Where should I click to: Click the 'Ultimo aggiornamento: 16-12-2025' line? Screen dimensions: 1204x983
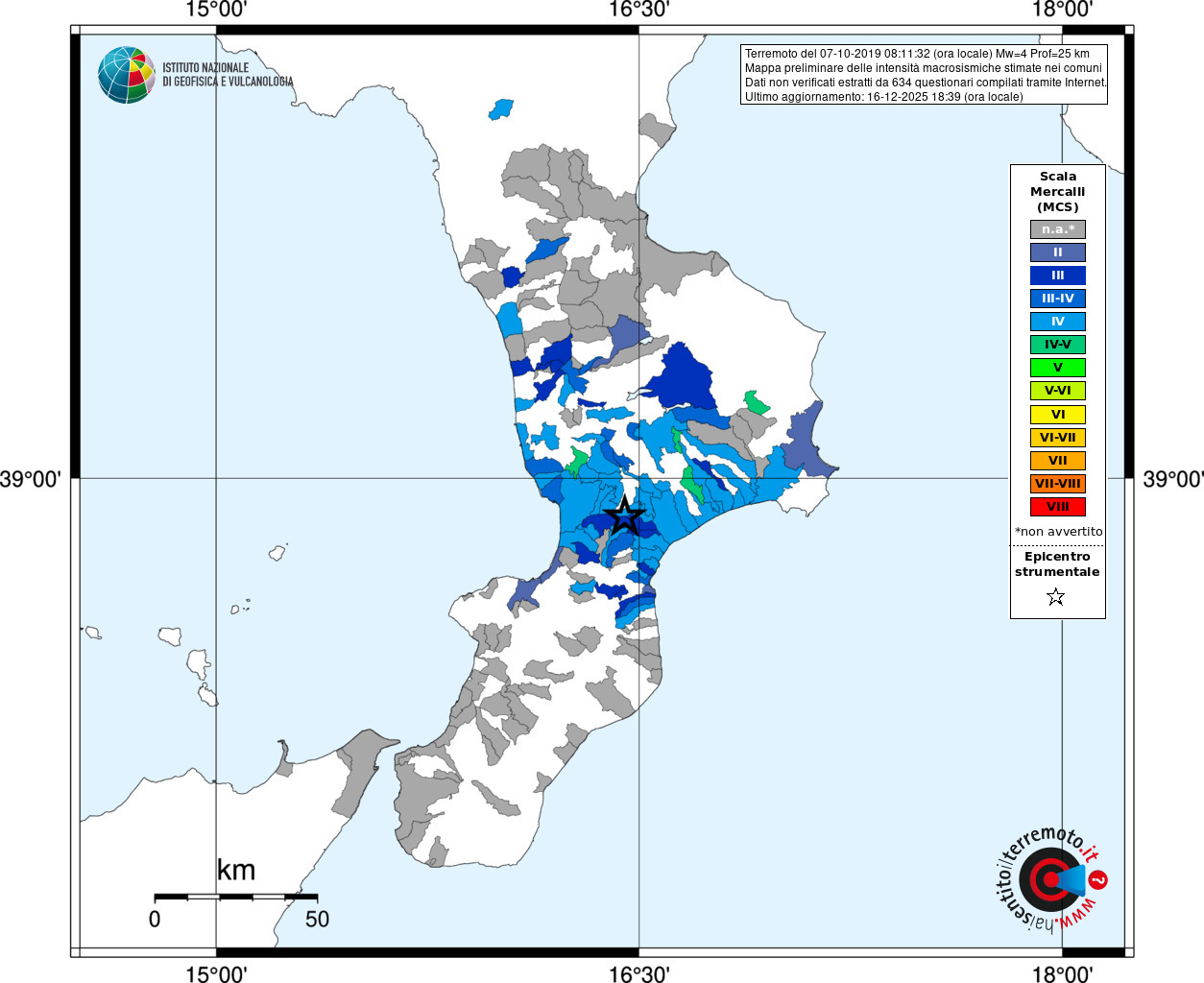[884, 97]
